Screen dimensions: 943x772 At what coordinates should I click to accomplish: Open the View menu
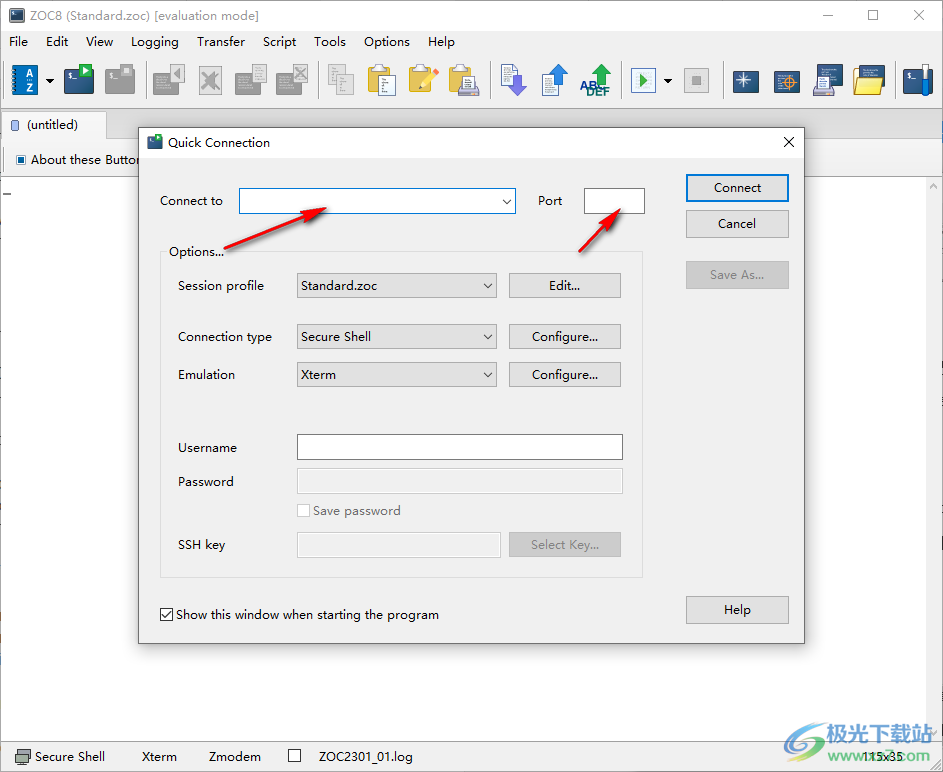pyautogui.click(x=99, y=41)
